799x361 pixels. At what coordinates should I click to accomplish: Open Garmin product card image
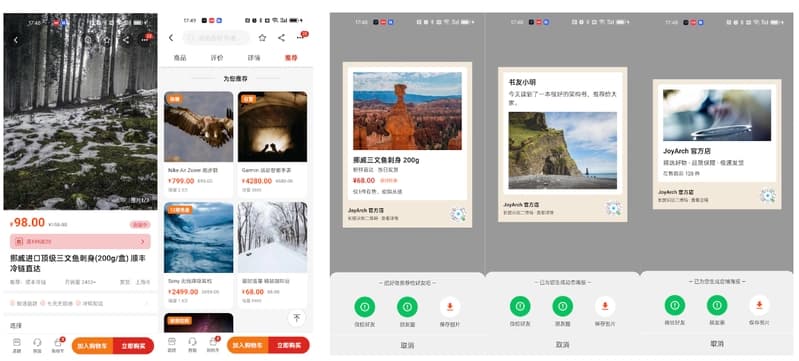tap(273, 127)
